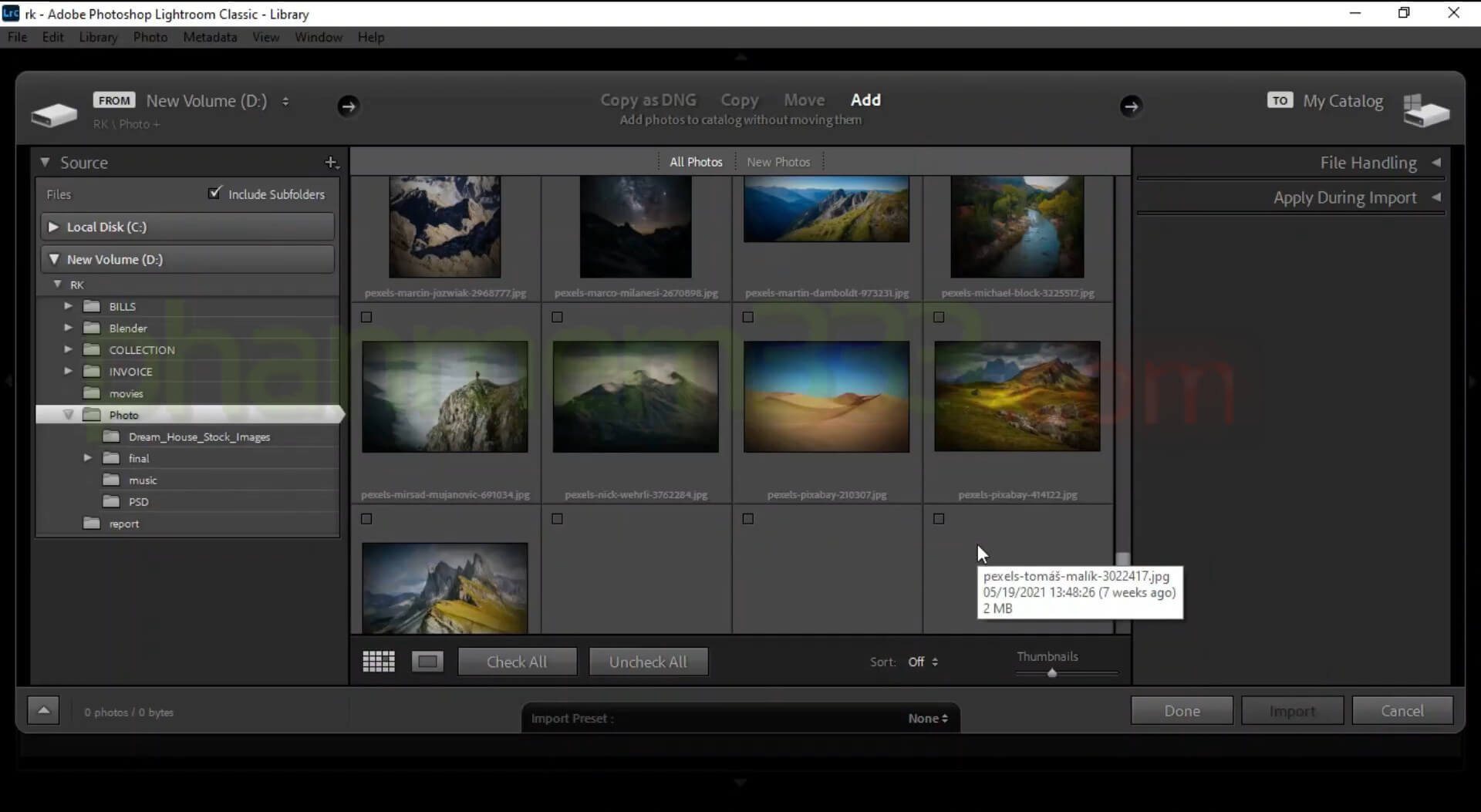Click the Import button
This screenshot has height=812, width=1481.
(x=1292, y=710)
